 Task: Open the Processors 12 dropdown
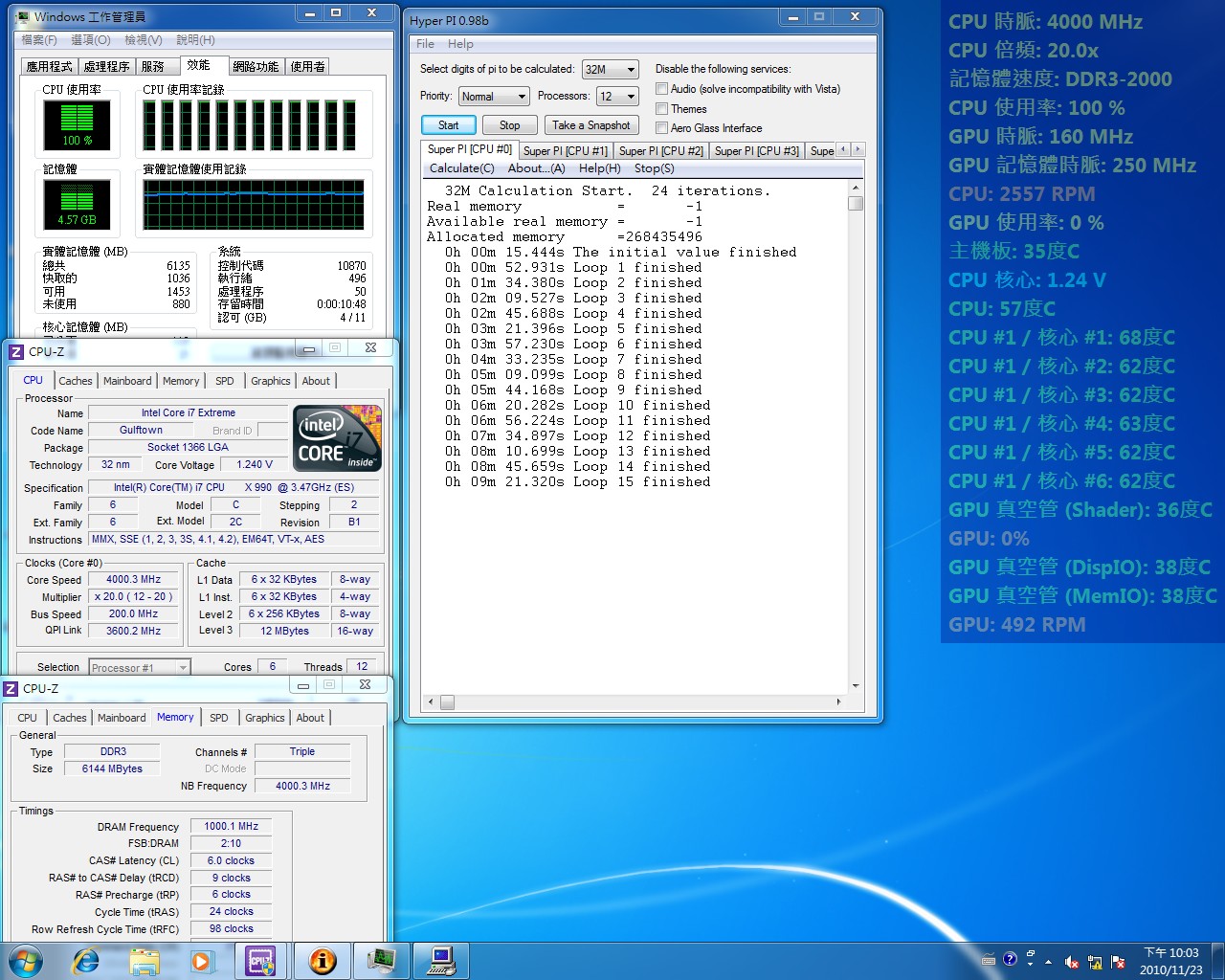pos(617,97)
